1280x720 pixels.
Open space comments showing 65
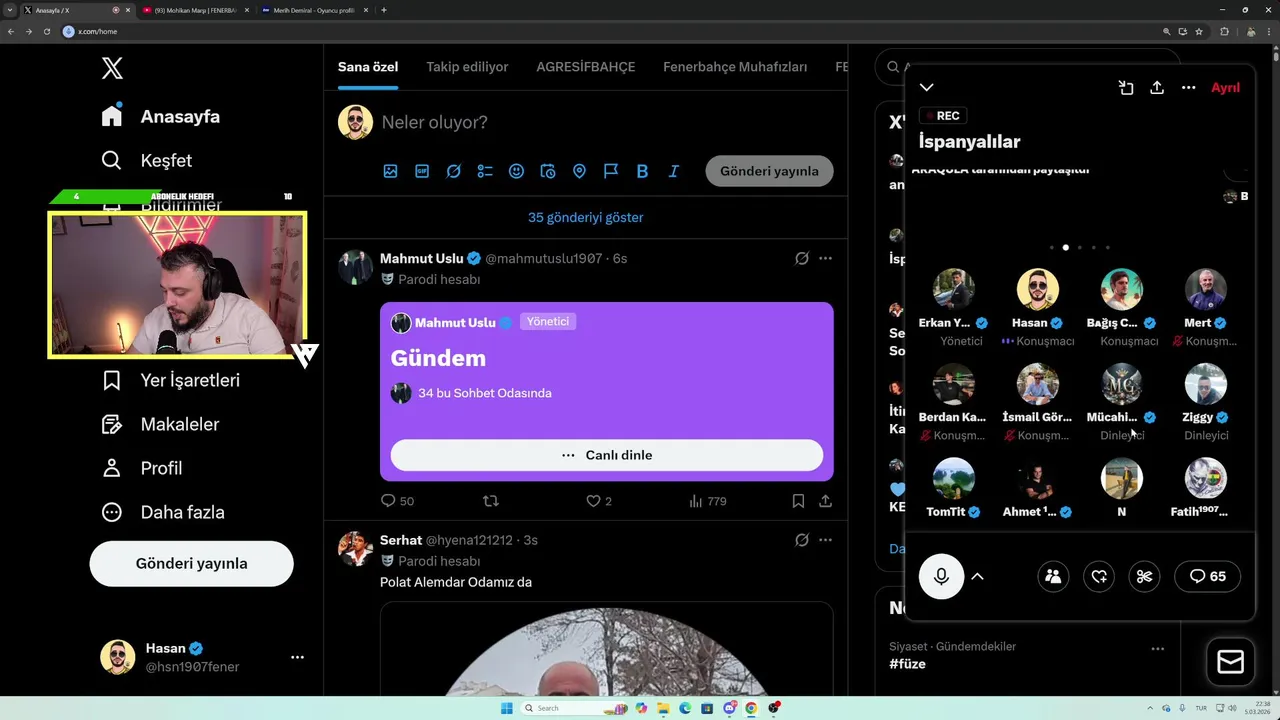(x=1207, y=576)
